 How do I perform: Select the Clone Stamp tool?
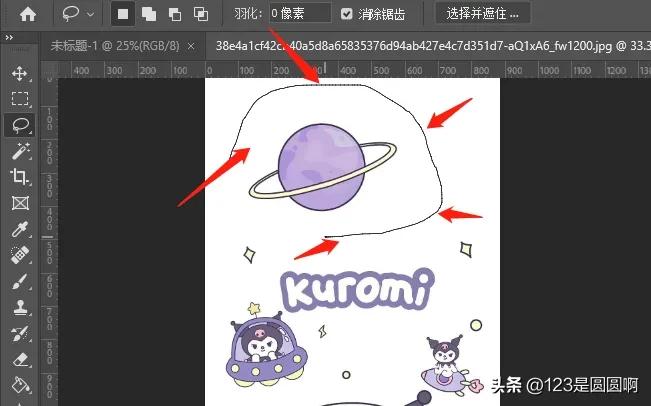pyautogui.click(x=20, y=308)
